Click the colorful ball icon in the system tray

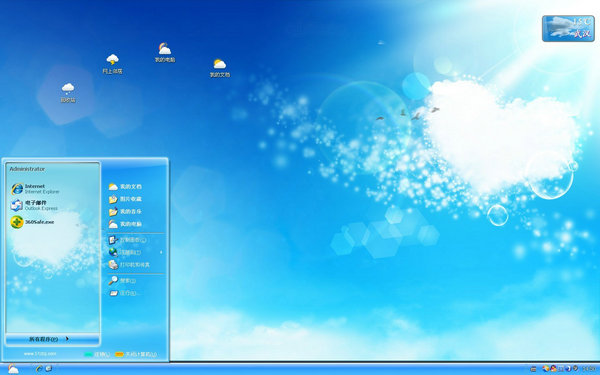pos(546,368)
